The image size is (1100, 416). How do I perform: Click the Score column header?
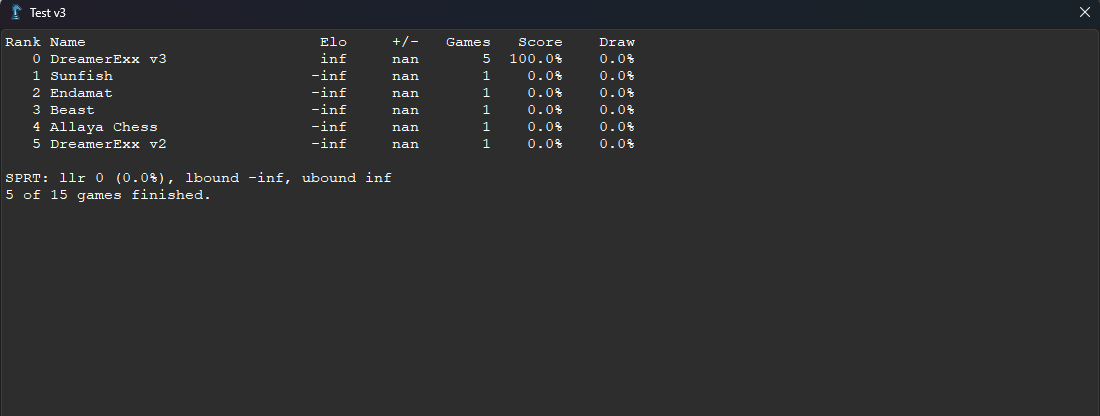point(540,42)
